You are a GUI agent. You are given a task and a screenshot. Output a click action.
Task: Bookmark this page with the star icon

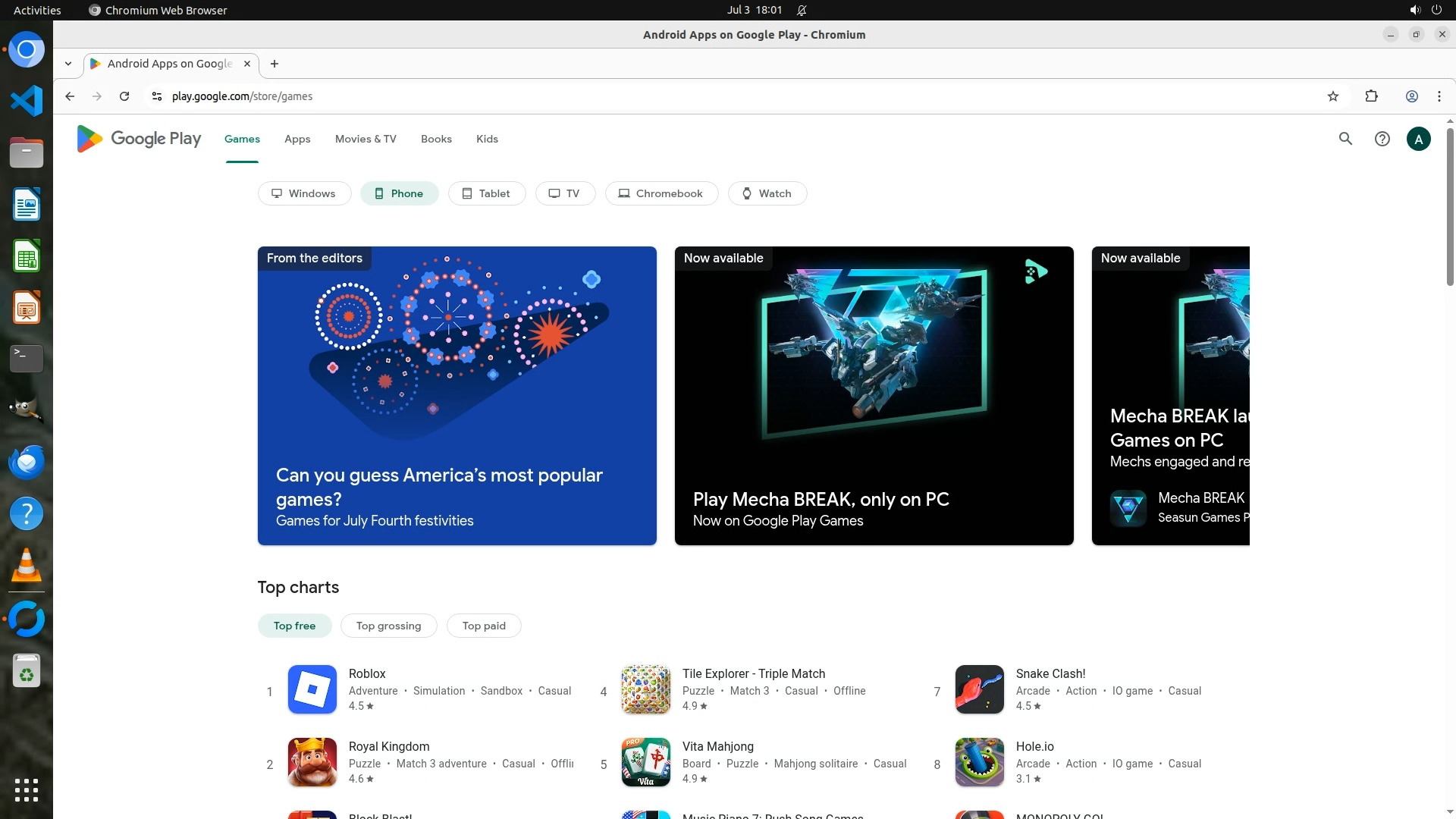[1333, 96]
